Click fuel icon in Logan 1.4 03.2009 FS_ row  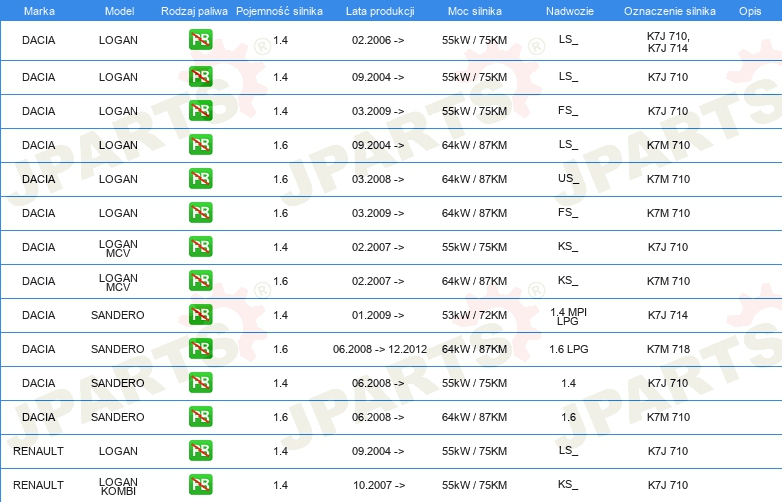tap(200, 111)
